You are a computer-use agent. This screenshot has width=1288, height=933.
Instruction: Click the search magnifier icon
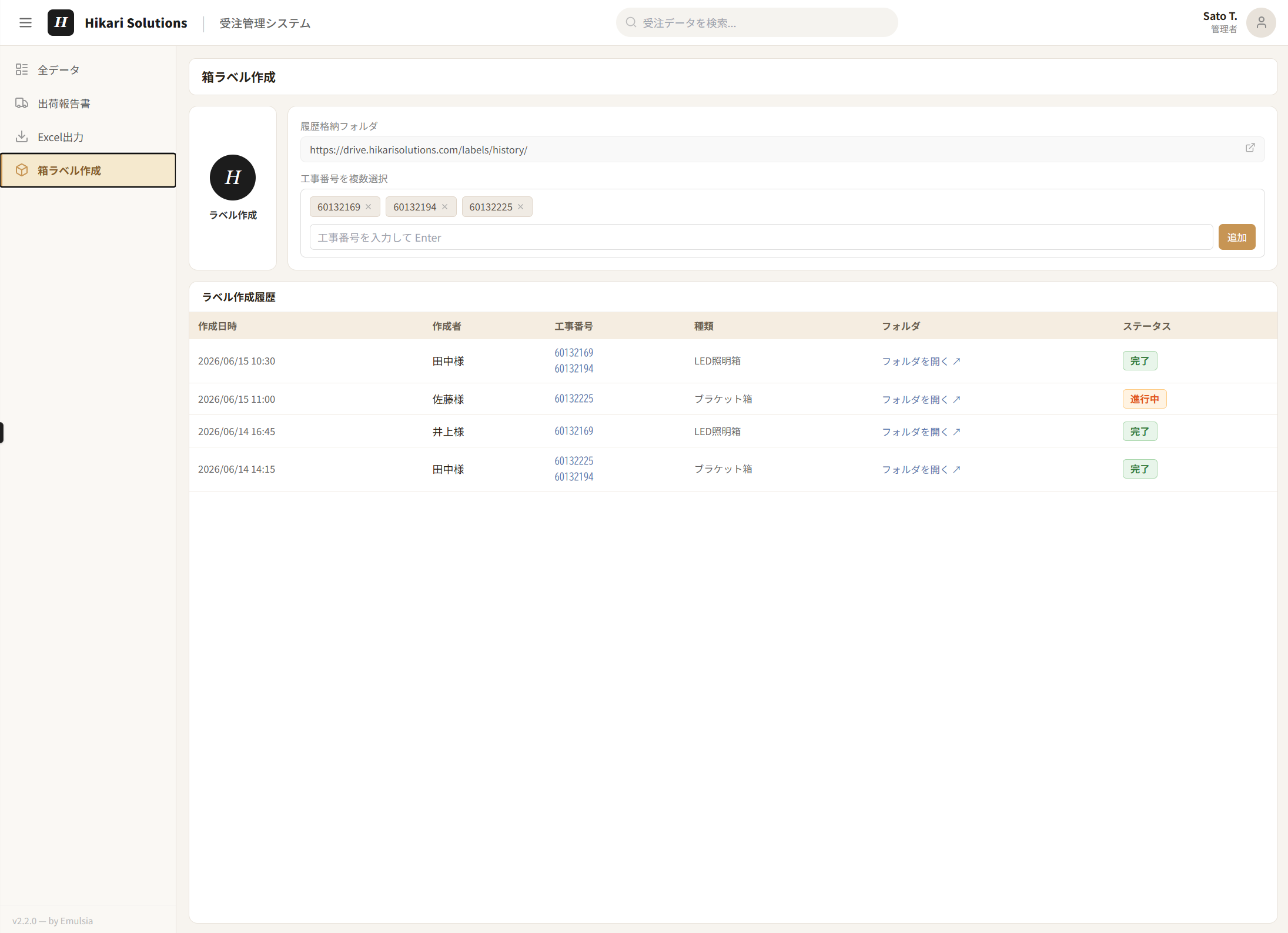631,23
